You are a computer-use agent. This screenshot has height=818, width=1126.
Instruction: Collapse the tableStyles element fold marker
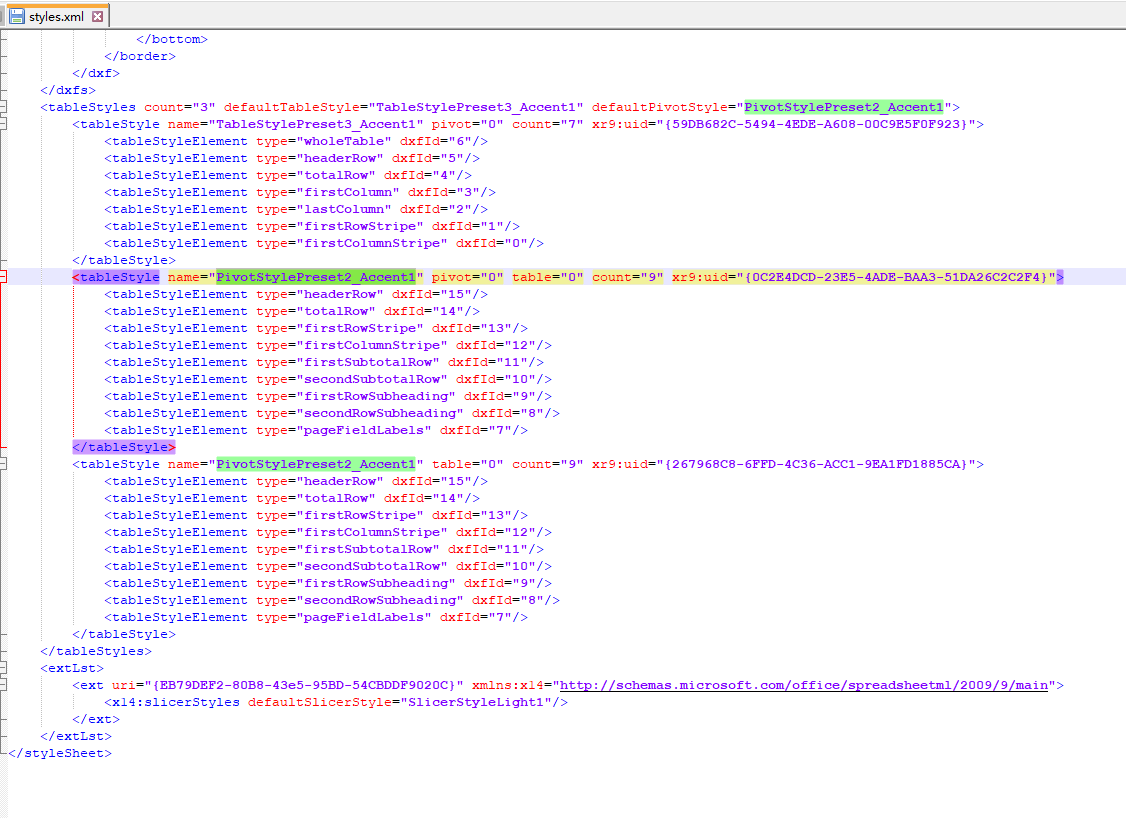pos(4,106)
